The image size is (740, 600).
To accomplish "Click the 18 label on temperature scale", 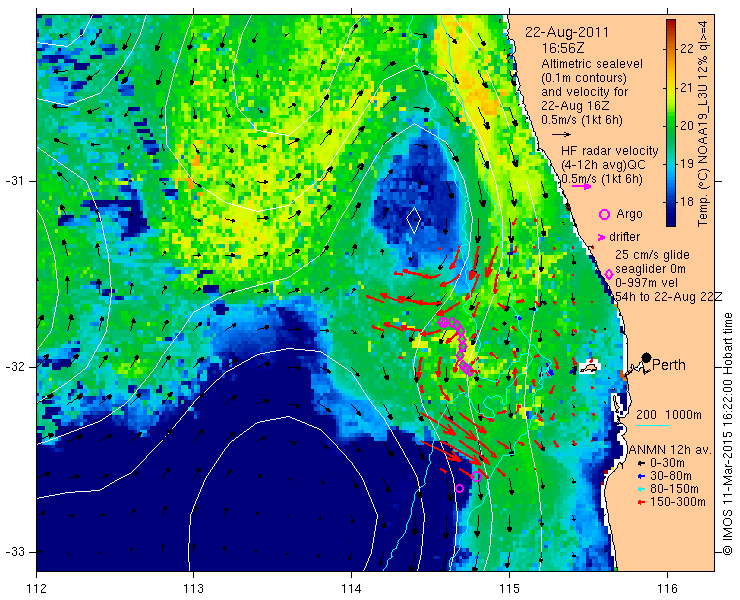I will 688,202.
